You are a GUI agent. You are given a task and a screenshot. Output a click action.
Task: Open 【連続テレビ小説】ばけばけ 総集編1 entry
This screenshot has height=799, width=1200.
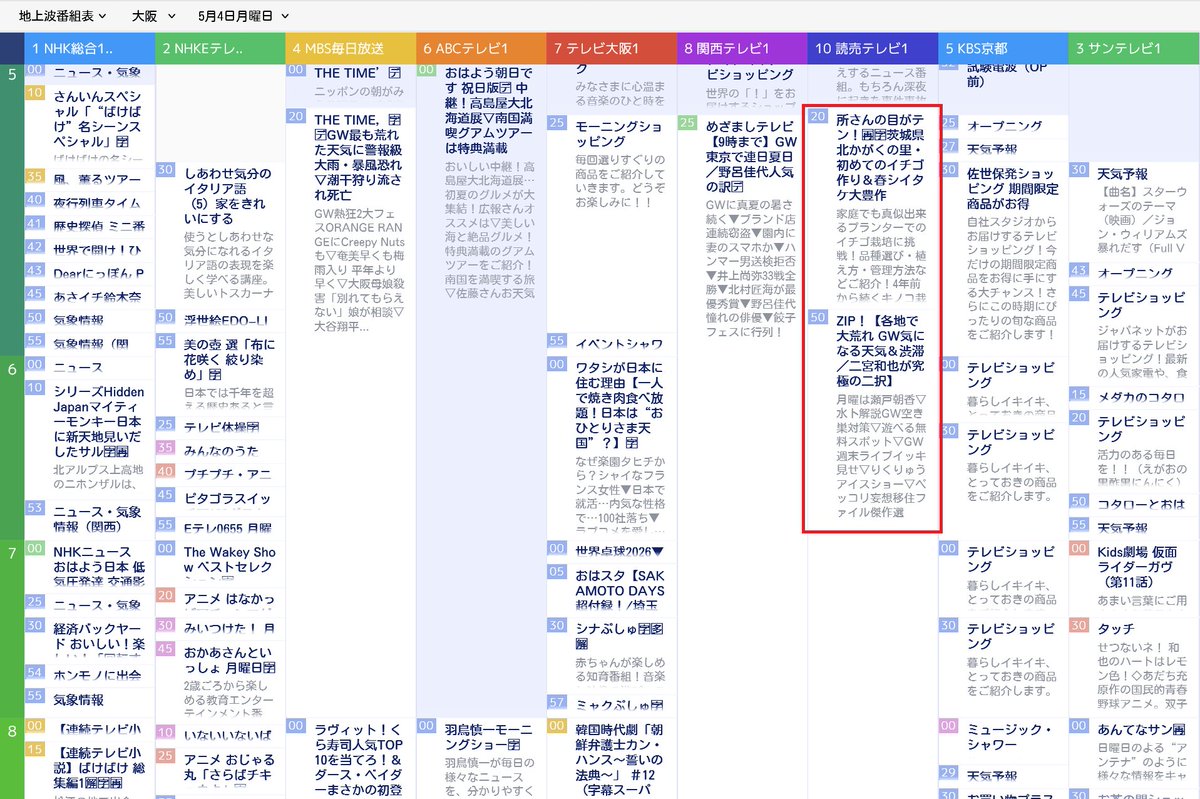[x=100, y=766]
